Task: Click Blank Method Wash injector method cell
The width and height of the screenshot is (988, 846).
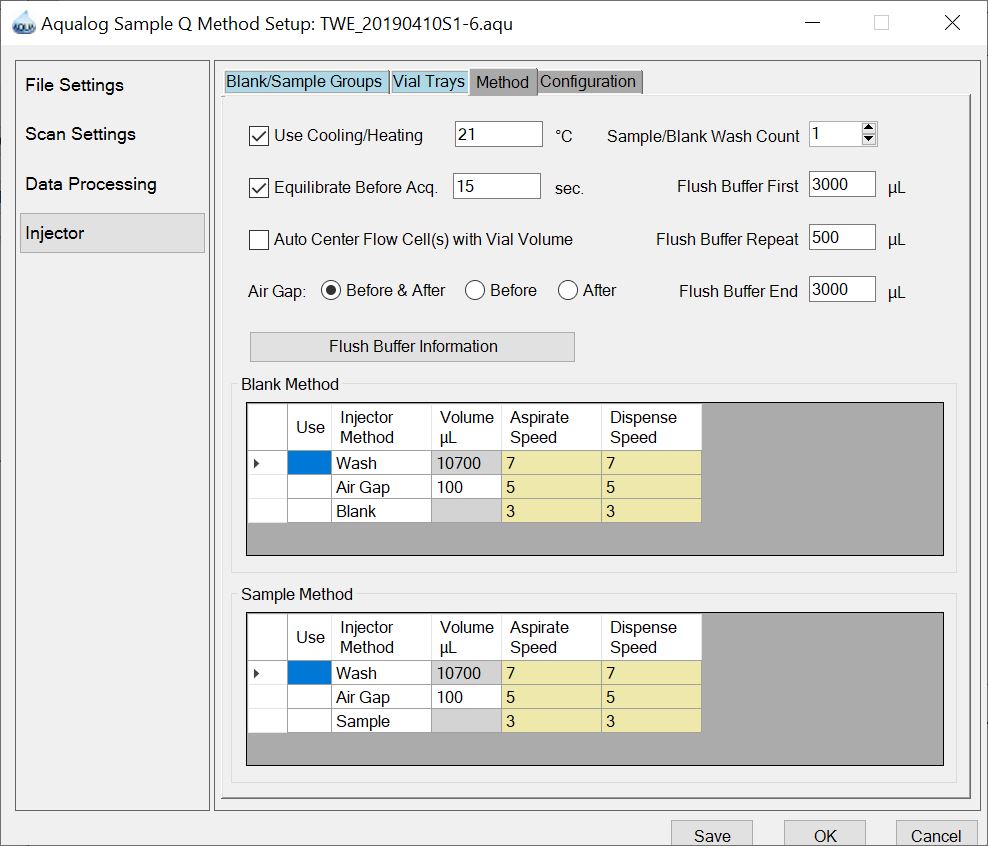Action: [381, 463]
